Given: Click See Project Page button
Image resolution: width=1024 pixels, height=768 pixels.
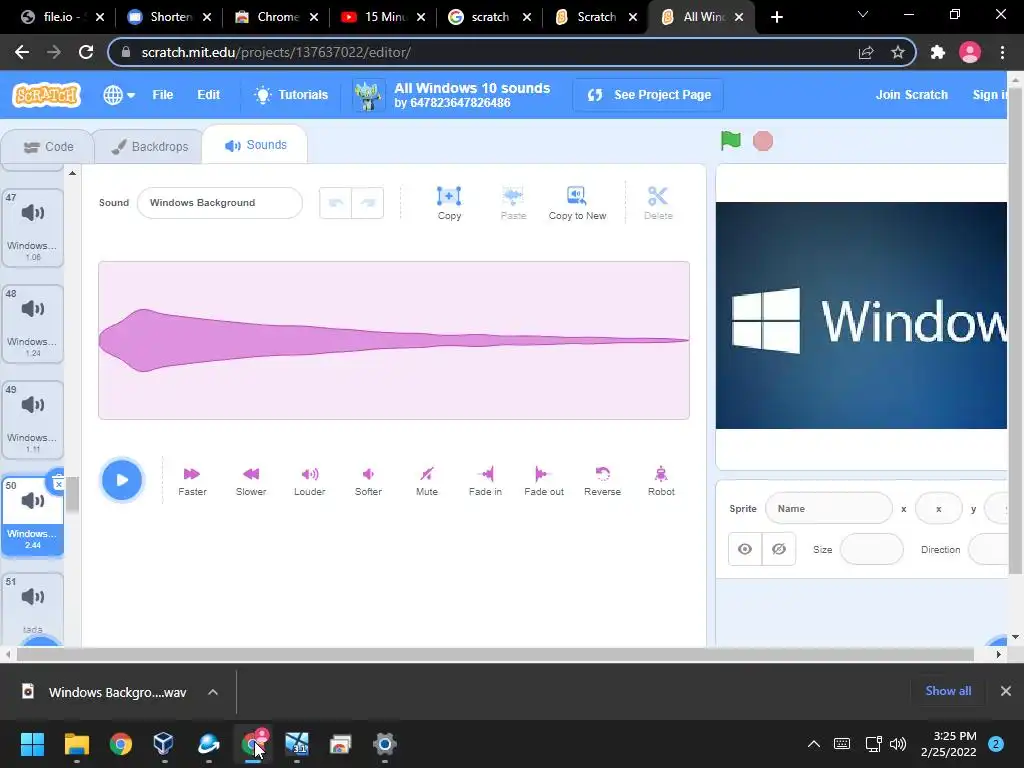Looking at the screenshot, I should click(648, 95).
